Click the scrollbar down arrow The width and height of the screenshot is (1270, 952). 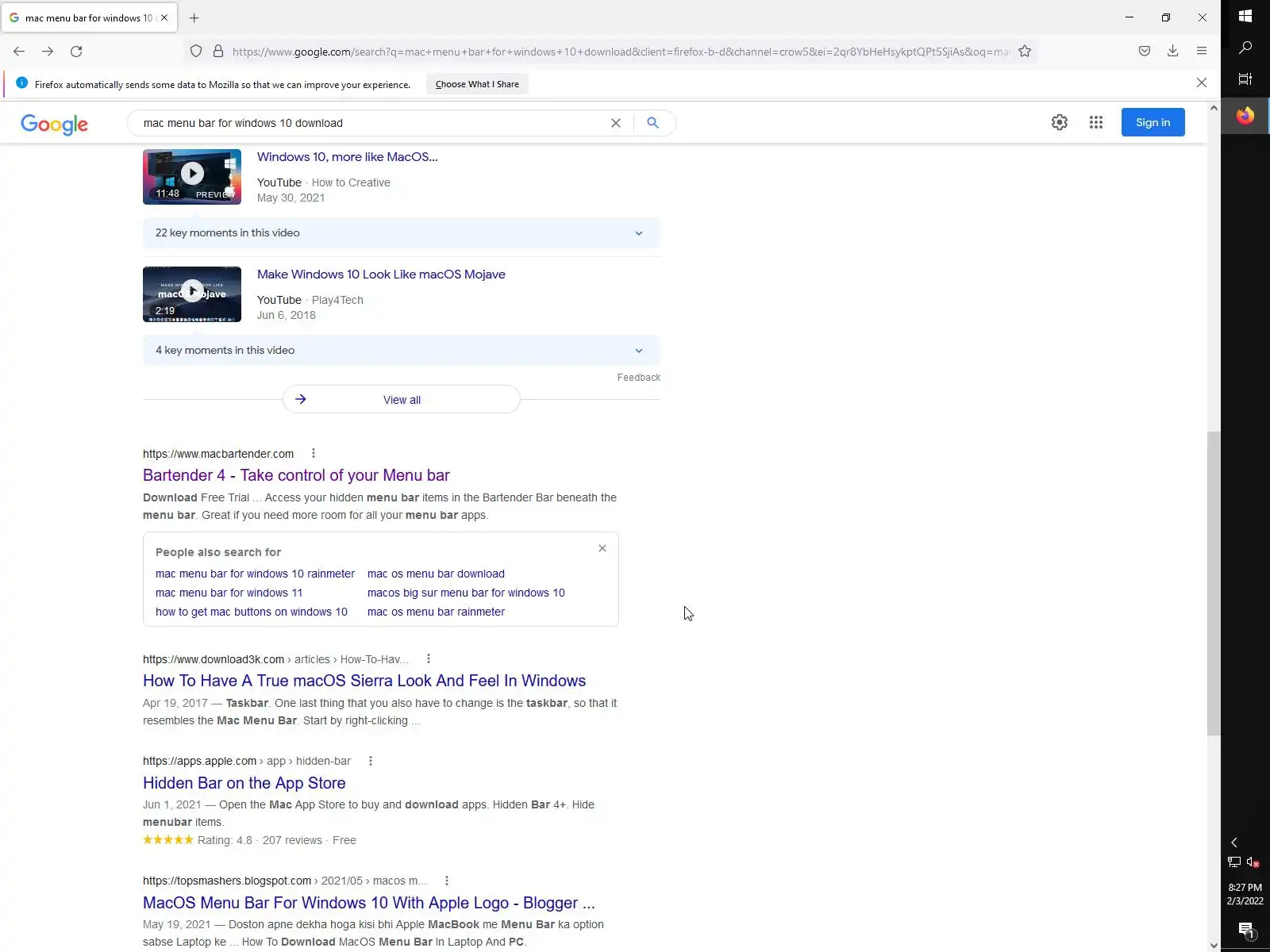point(1214,945)
